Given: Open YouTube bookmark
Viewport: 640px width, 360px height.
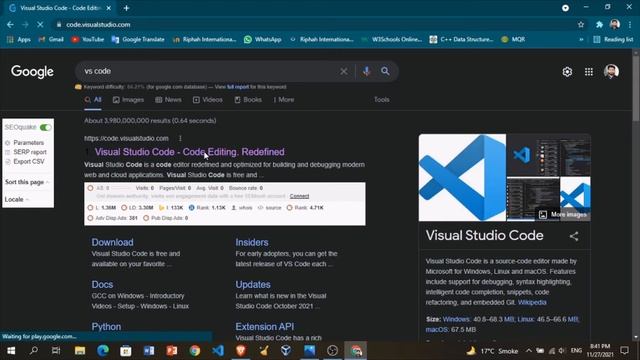Looking at the screenshot, I should click(x=88, y=40).
